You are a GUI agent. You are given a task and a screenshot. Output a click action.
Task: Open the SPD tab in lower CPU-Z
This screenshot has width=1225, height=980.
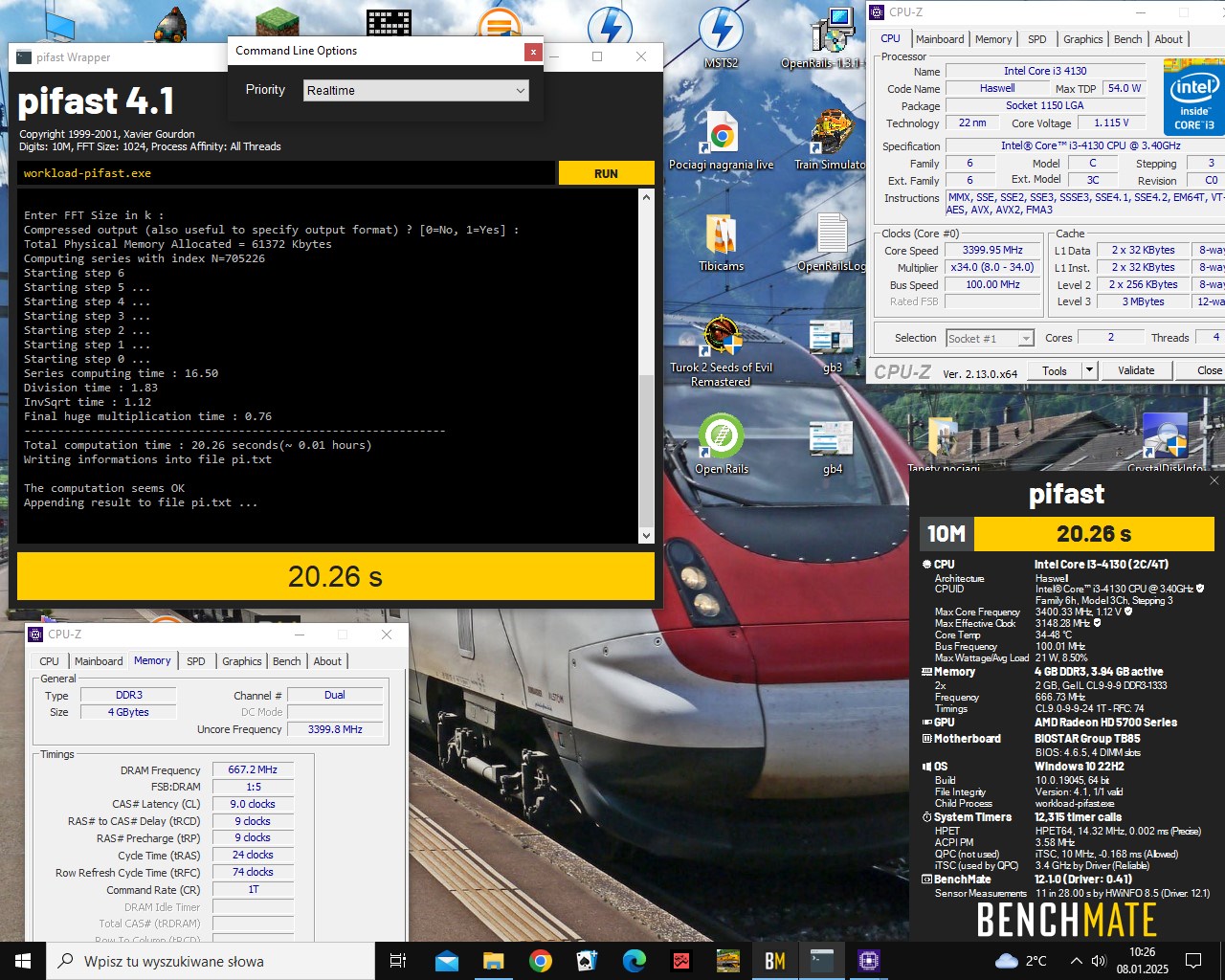point(196,661)
